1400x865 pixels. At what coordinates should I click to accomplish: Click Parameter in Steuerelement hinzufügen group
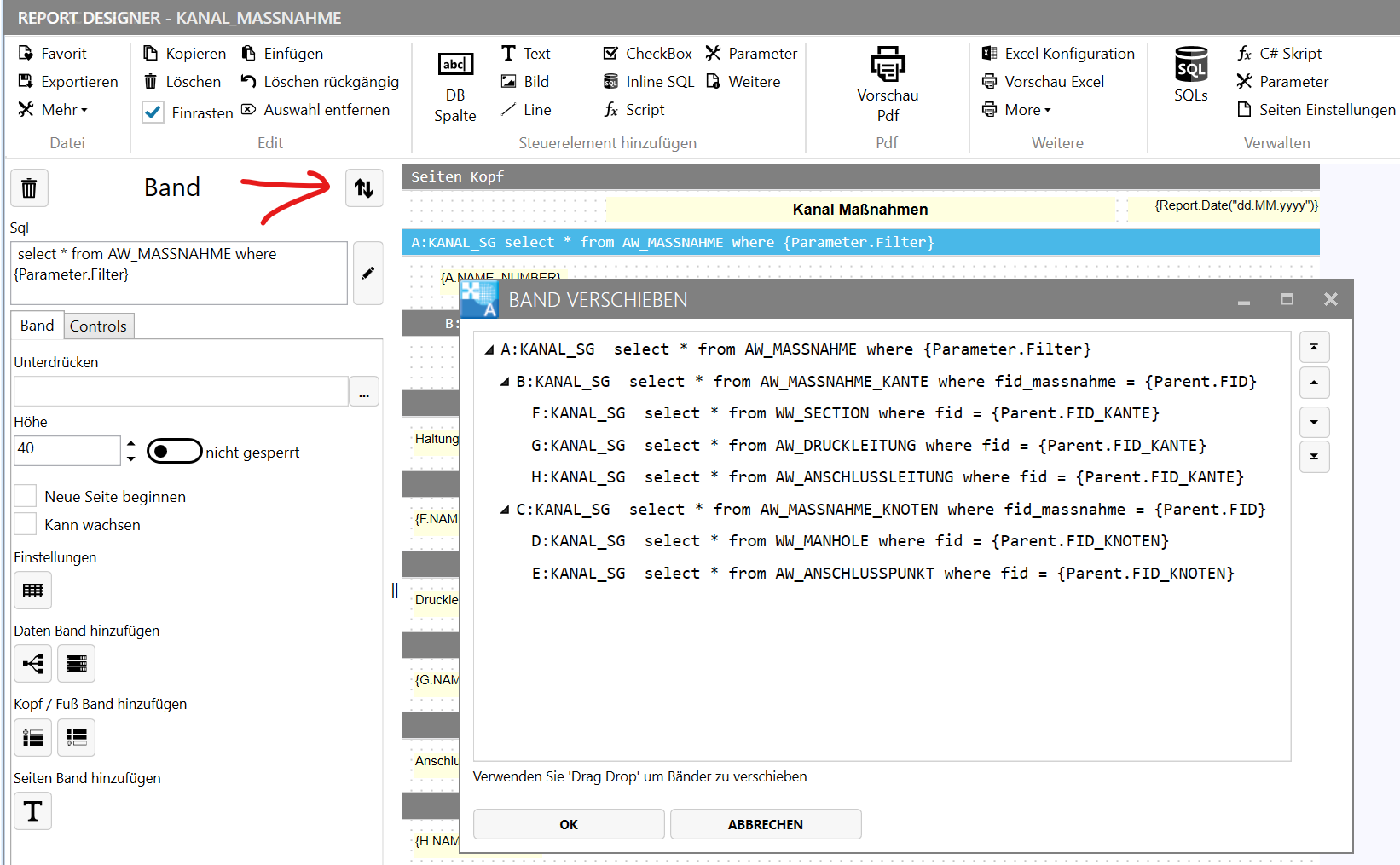751,53
